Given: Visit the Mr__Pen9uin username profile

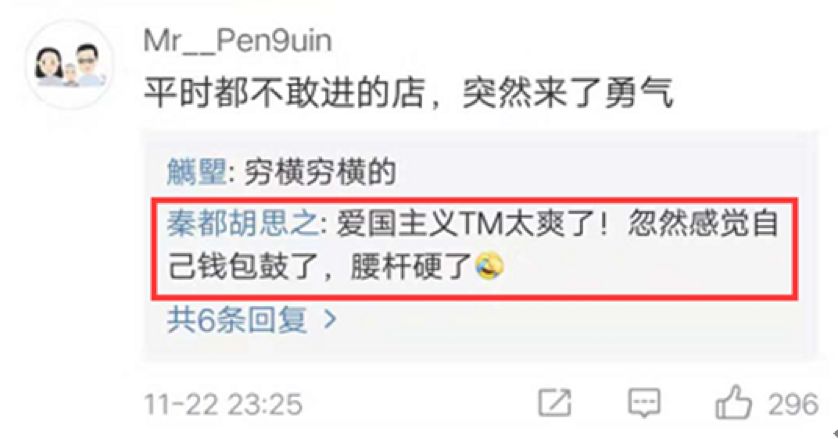Looking at the screenshot, I should click(x=237, y=41).
